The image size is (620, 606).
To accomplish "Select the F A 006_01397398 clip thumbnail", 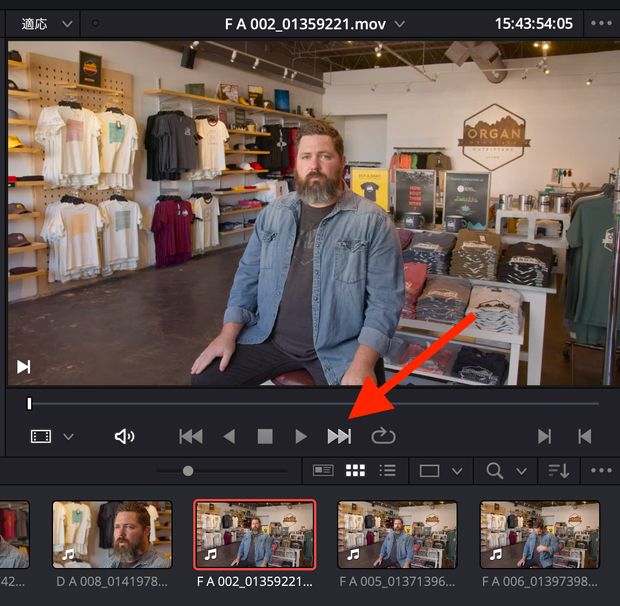I will [540, 534].
